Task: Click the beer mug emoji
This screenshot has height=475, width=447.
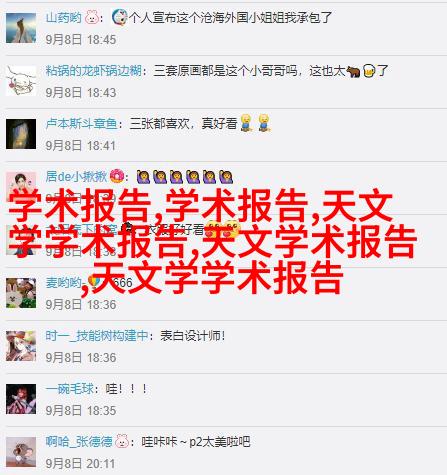Action: pyautogui.click(x=369, y=71)
